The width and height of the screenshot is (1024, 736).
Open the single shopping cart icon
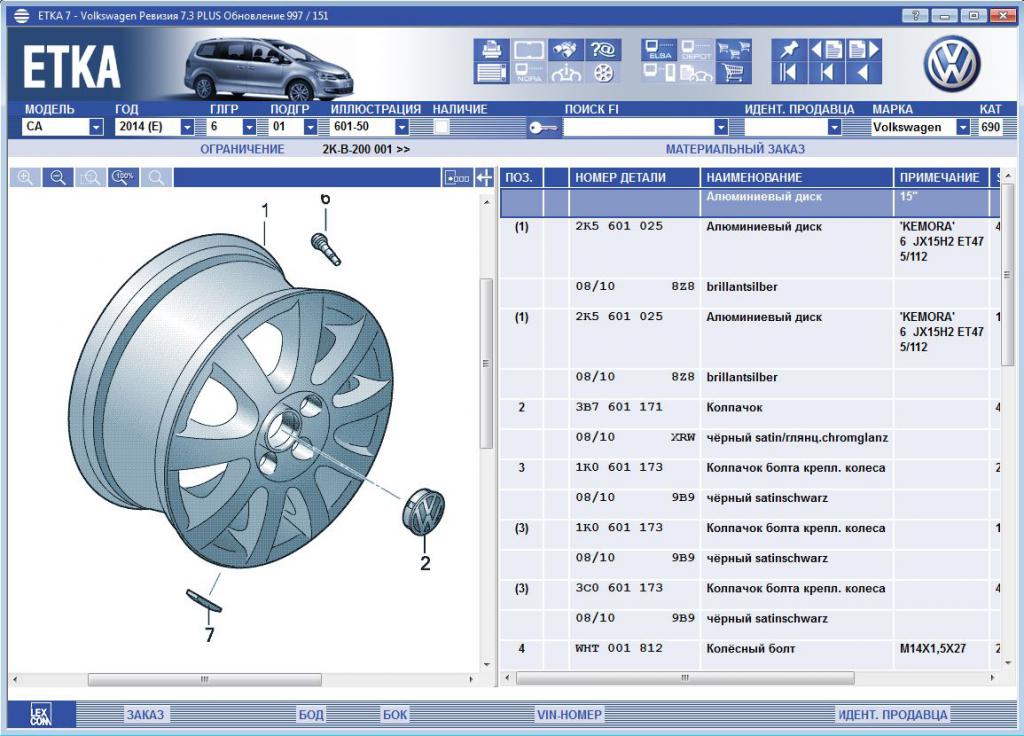pyautogui.click(x=733, y=72)
